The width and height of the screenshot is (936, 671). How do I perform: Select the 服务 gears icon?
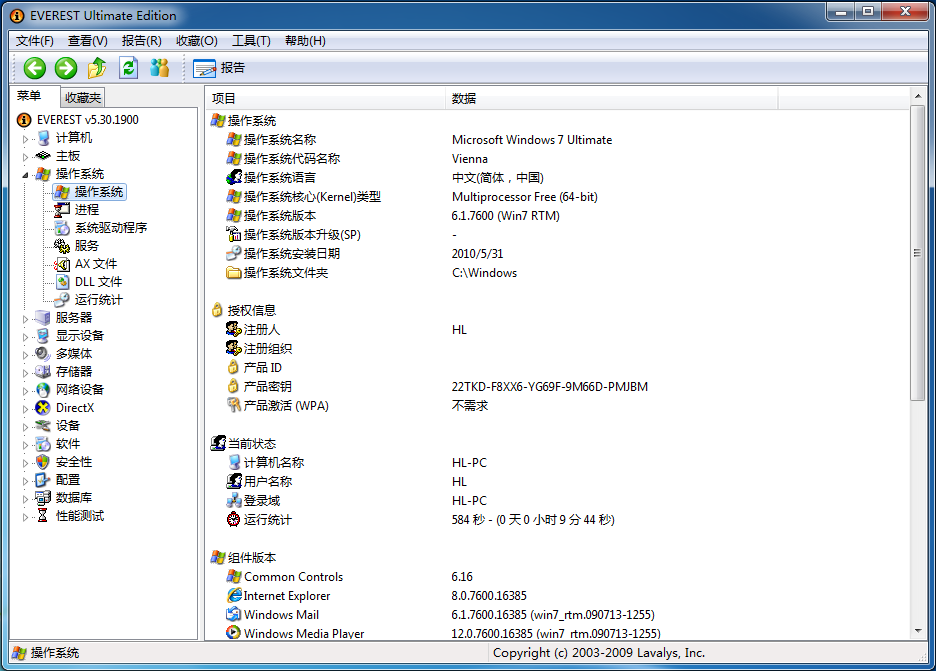pos(62,246)
